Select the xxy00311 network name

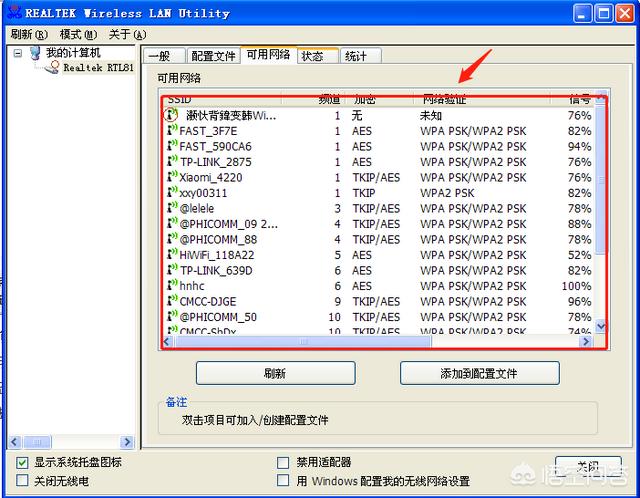coord(203,193)
